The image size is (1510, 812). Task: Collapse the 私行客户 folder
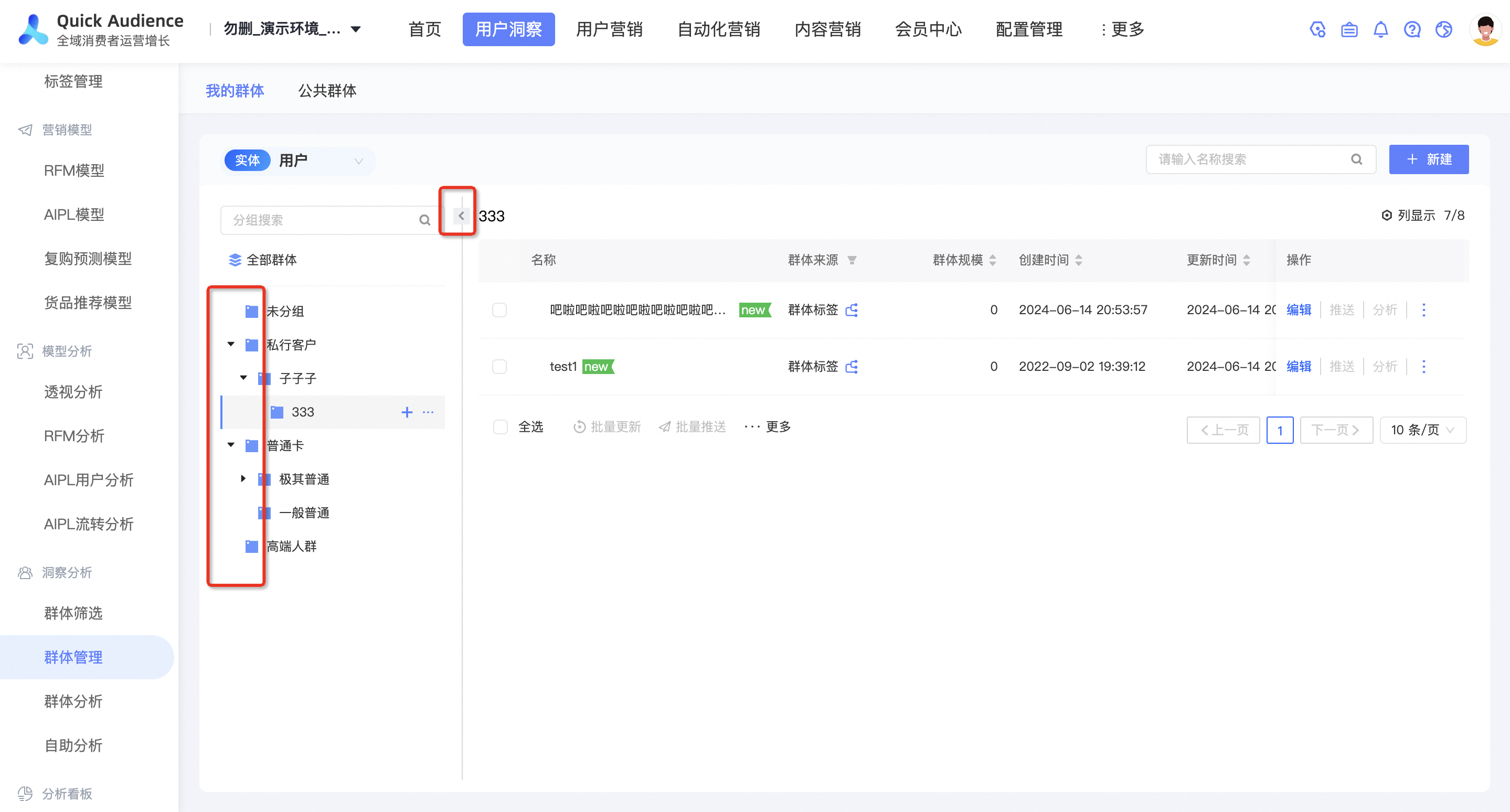[231, 345]
